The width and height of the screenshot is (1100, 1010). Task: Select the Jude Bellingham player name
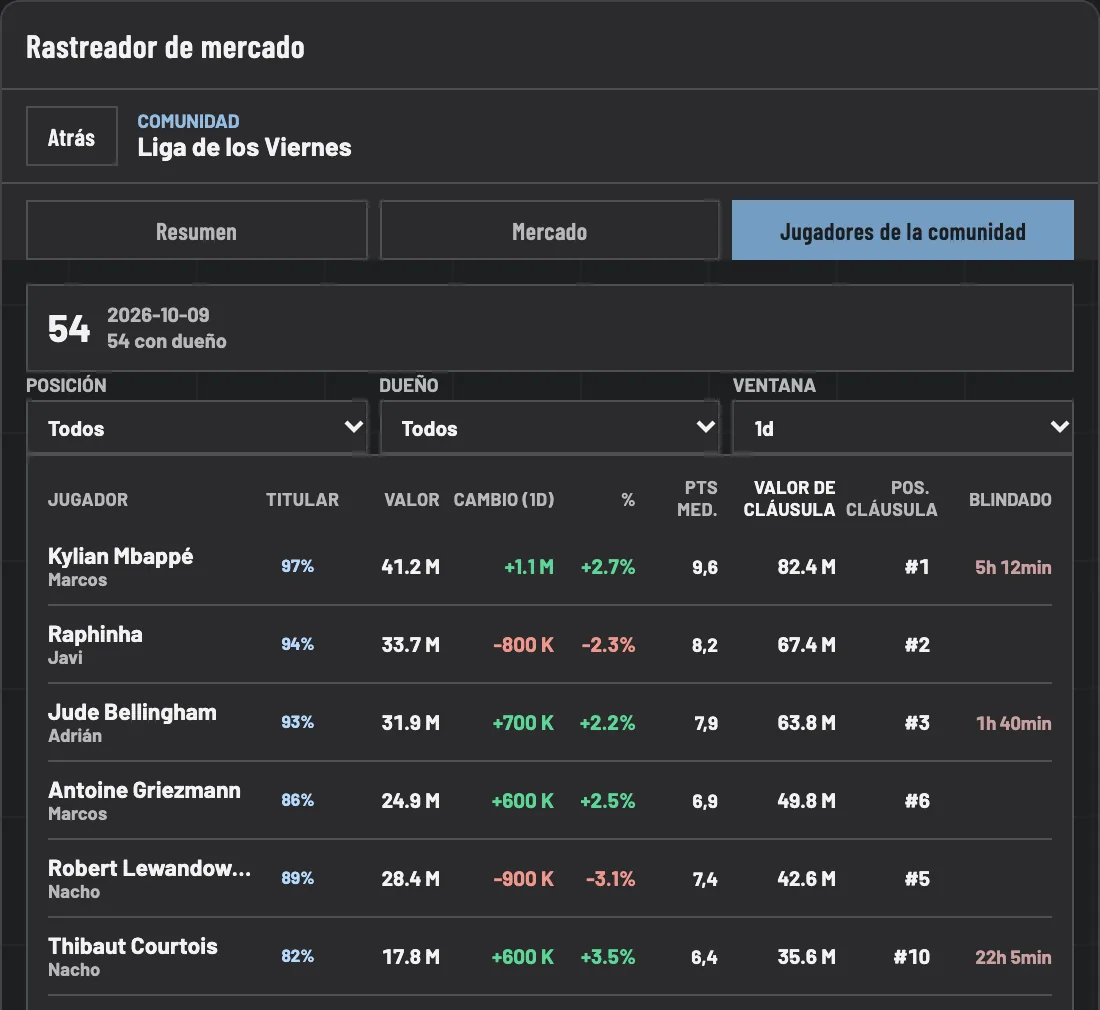point(132,712)
